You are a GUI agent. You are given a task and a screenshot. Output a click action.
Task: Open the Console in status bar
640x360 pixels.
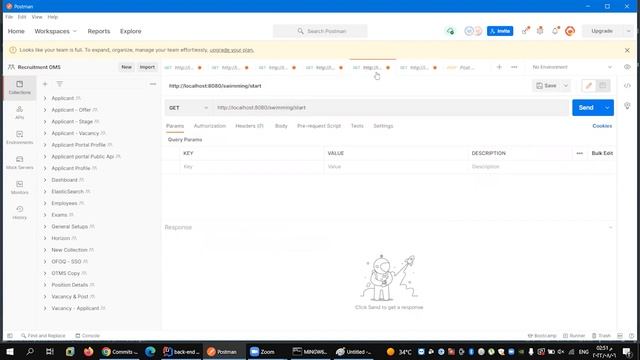[87, 336]
